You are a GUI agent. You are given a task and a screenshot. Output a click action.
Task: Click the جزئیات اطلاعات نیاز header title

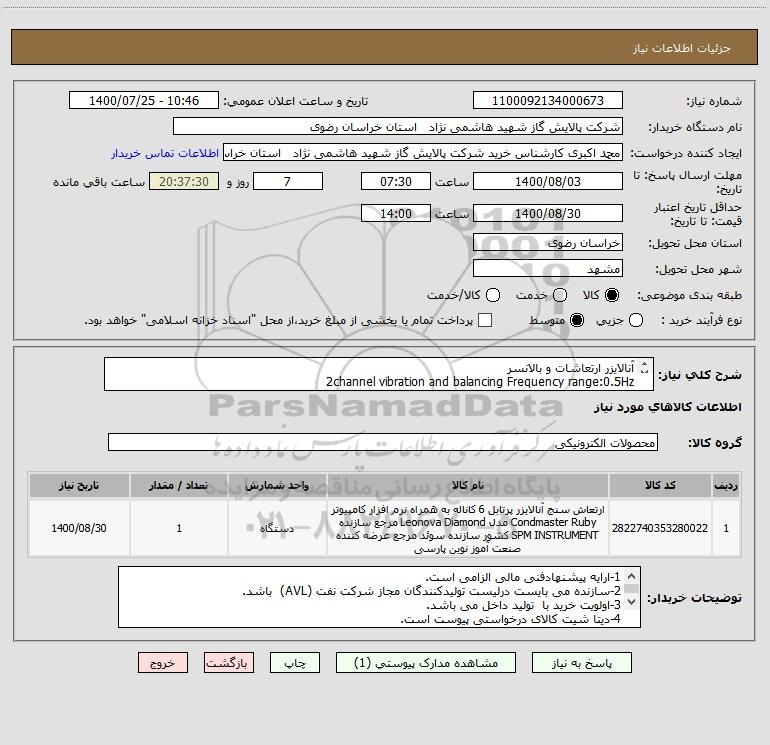pyautogui.click(x=682, y=48)
